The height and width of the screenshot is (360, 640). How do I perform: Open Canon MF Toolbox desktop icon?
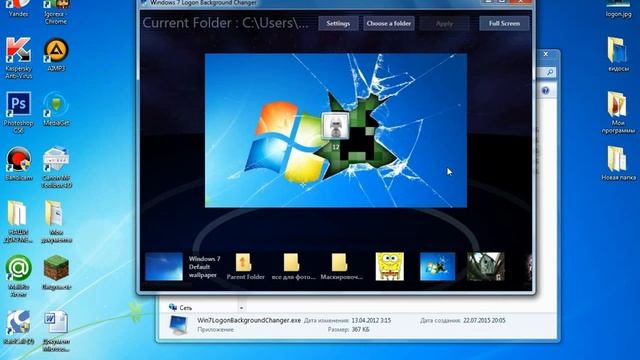[x=56, y=167]
